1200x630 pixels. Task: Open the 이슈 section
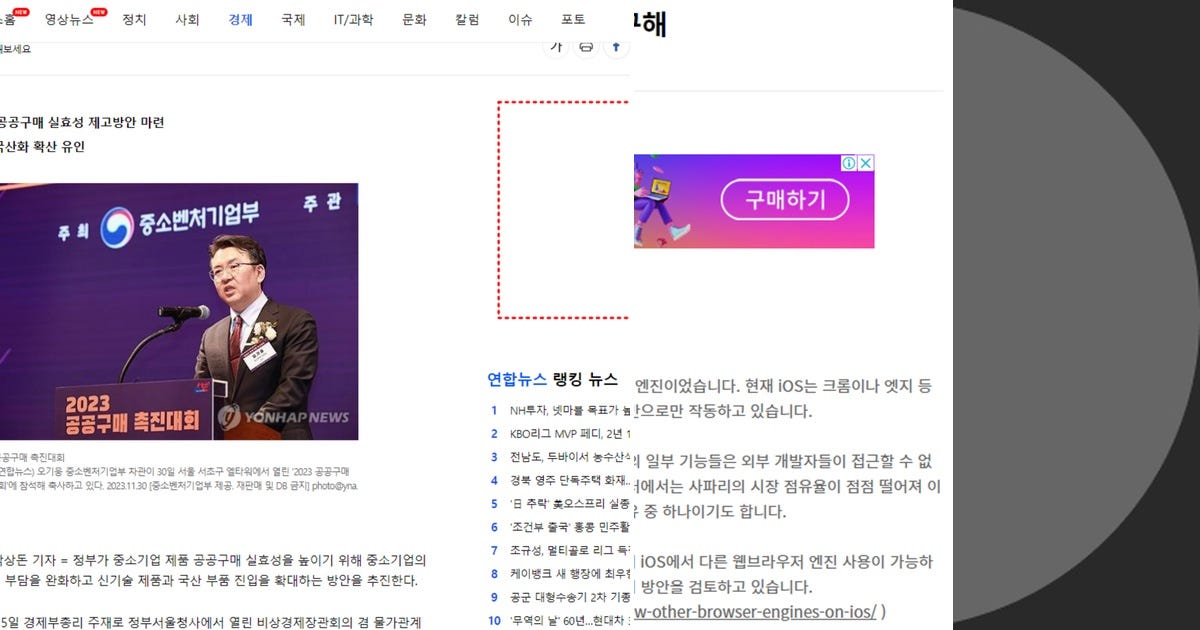pos(519,20)
